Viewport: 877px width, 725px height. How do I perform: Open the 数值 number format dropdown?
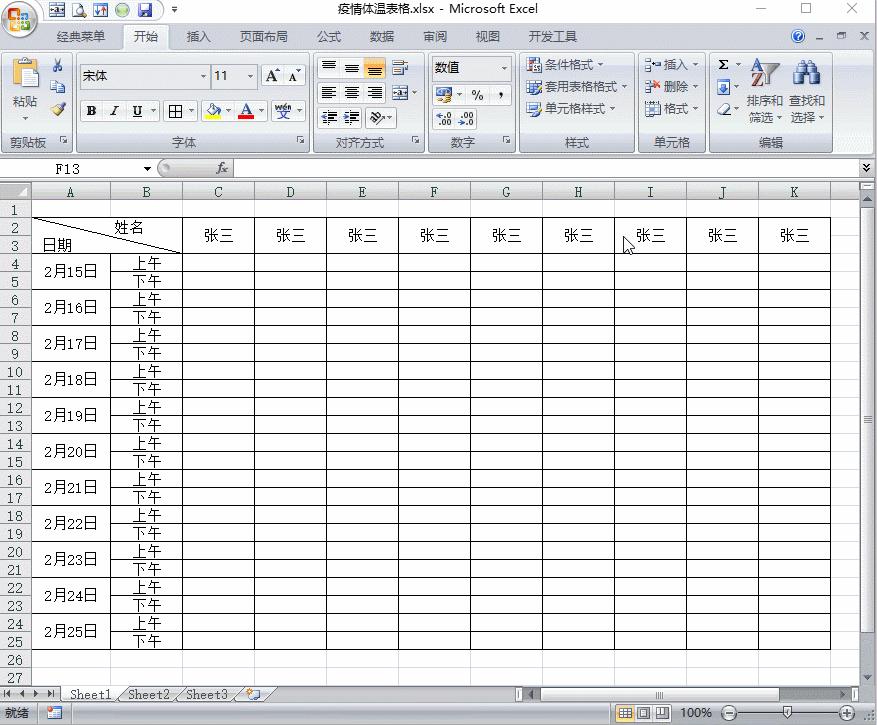[504, 68]
